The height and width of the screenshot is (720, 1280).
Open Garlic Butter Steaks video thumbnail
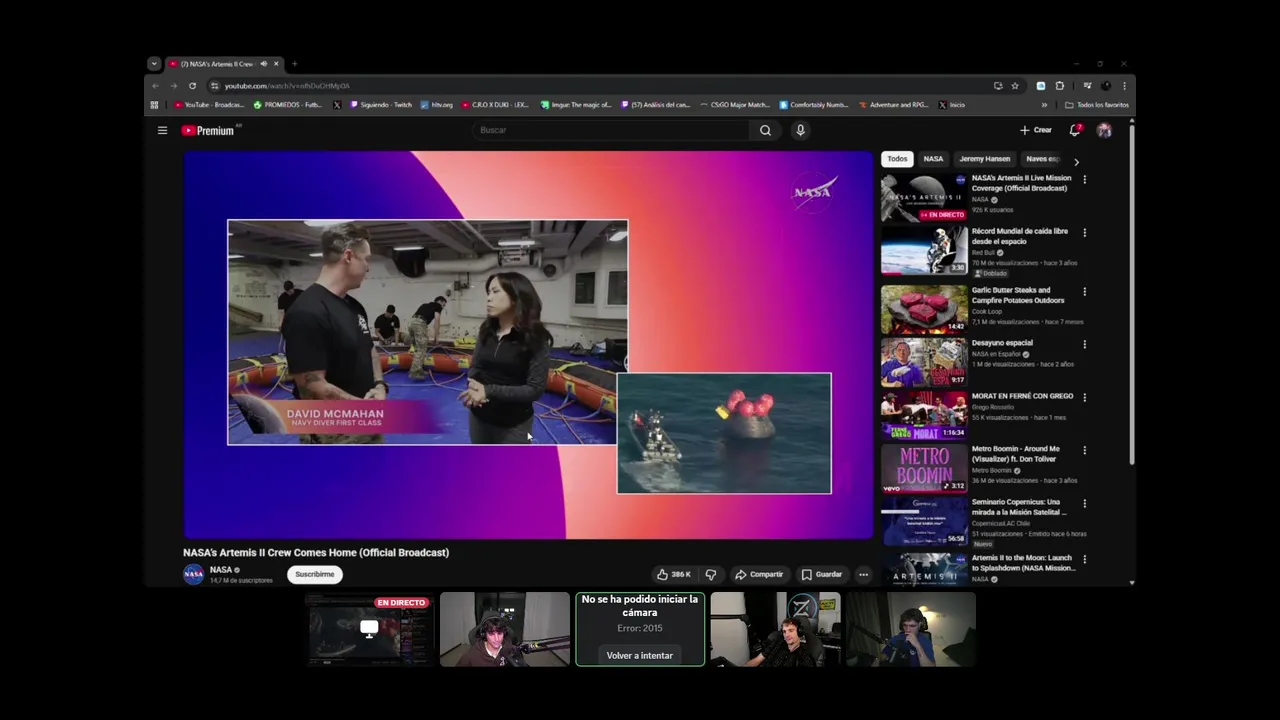[x=924, y=309]
